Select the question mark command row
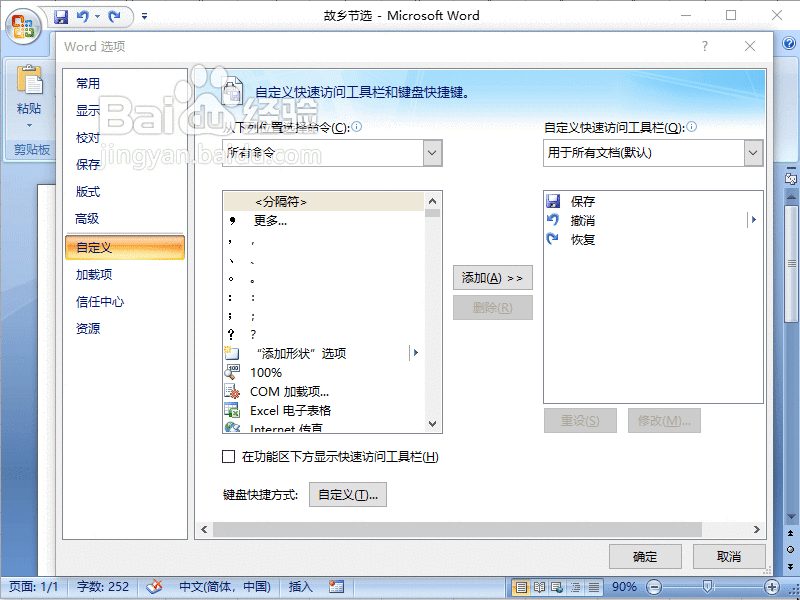The height and width of the screenshot is (600, 800). [323, 335]
